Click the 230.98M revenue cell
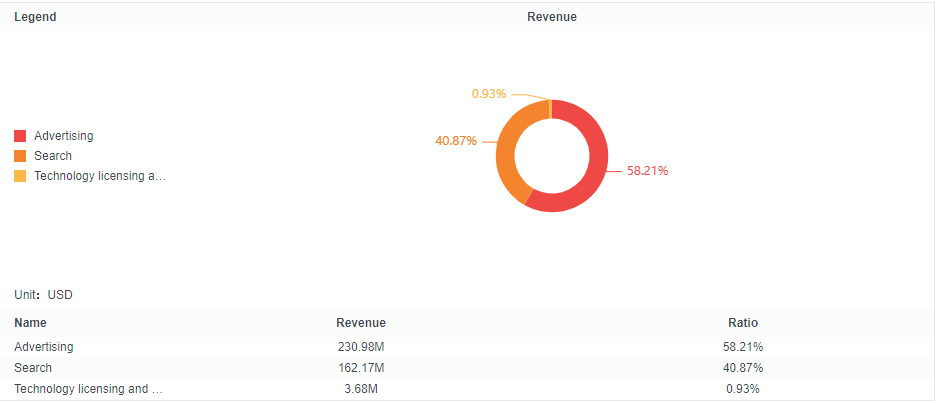The image size is (936, 403). (x=361, y=347)
